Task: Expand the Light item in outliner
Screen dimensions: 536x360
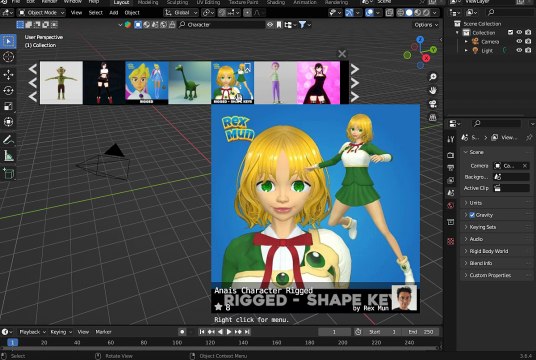Action: click(466, 50)
